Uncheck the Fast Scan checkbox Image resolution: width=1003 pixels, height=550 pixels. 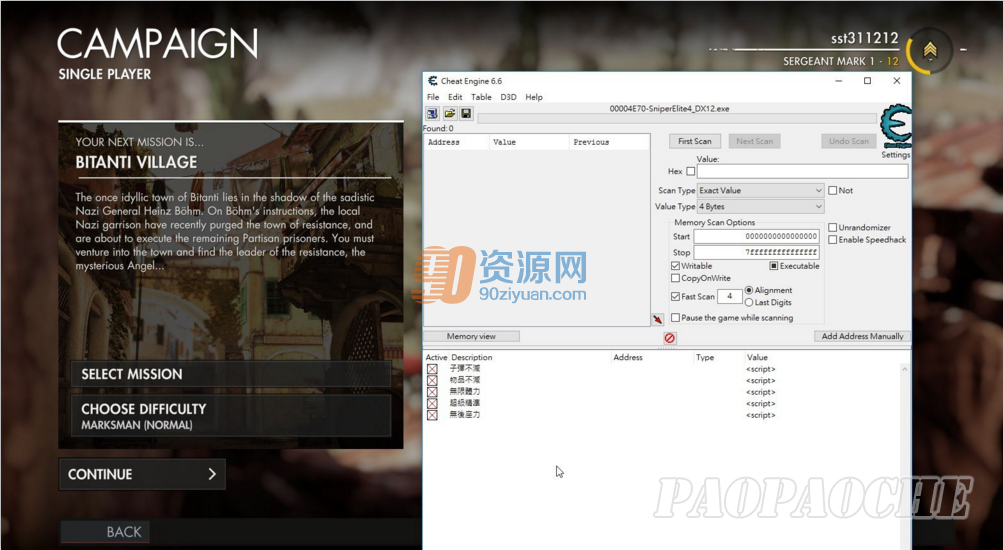(675, 297)
